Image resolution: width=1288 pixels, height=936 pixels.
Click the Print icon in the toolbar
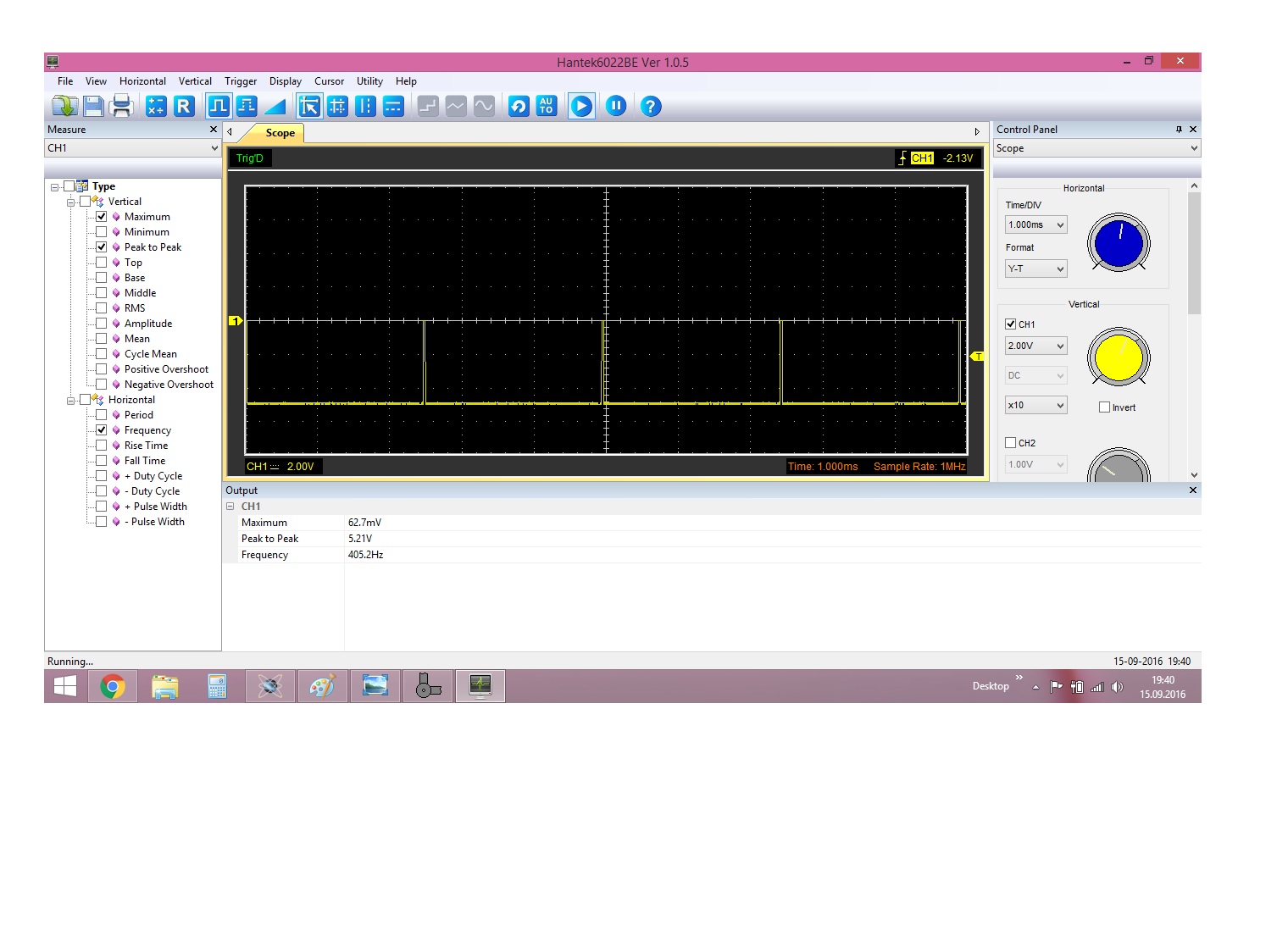(121, 106)
